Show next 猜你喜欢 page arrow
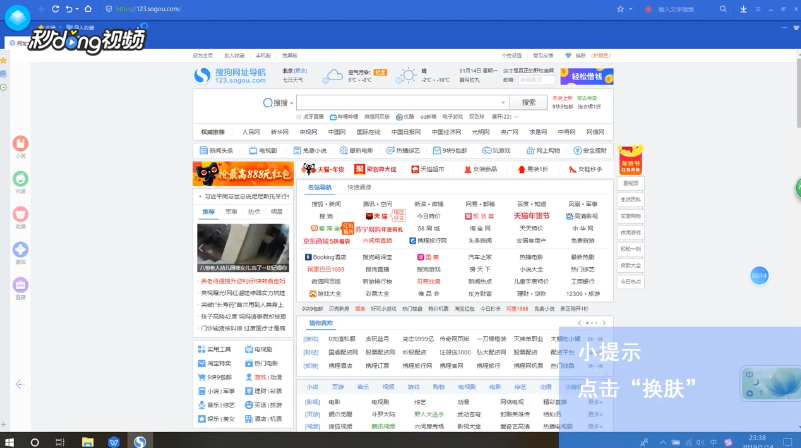 (604, 323)
